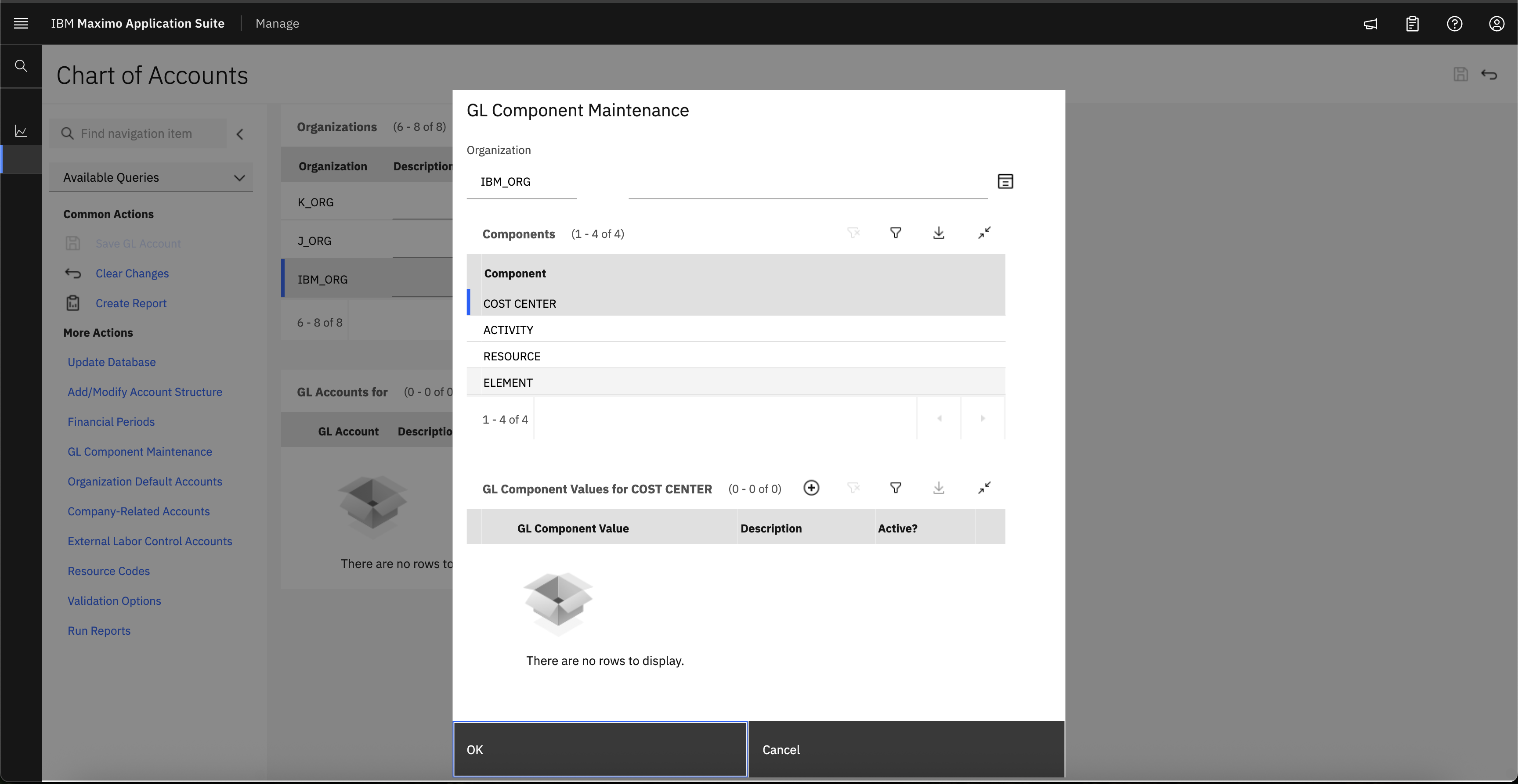This screenshot has width=1518, height=784.
Task: Open Resource Codes action
Action: tap(108, 571)
